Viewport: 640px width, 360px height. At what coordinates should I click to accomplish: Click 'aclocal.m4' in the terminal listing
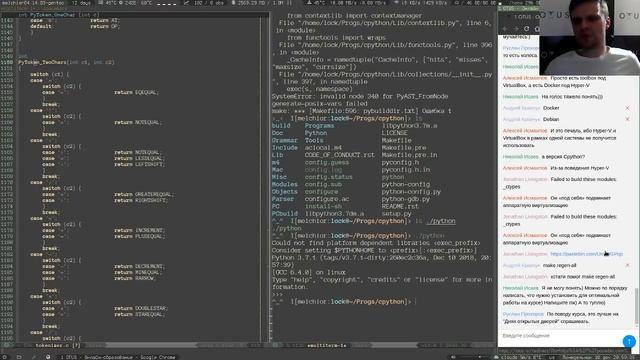(x=323, y=148)
